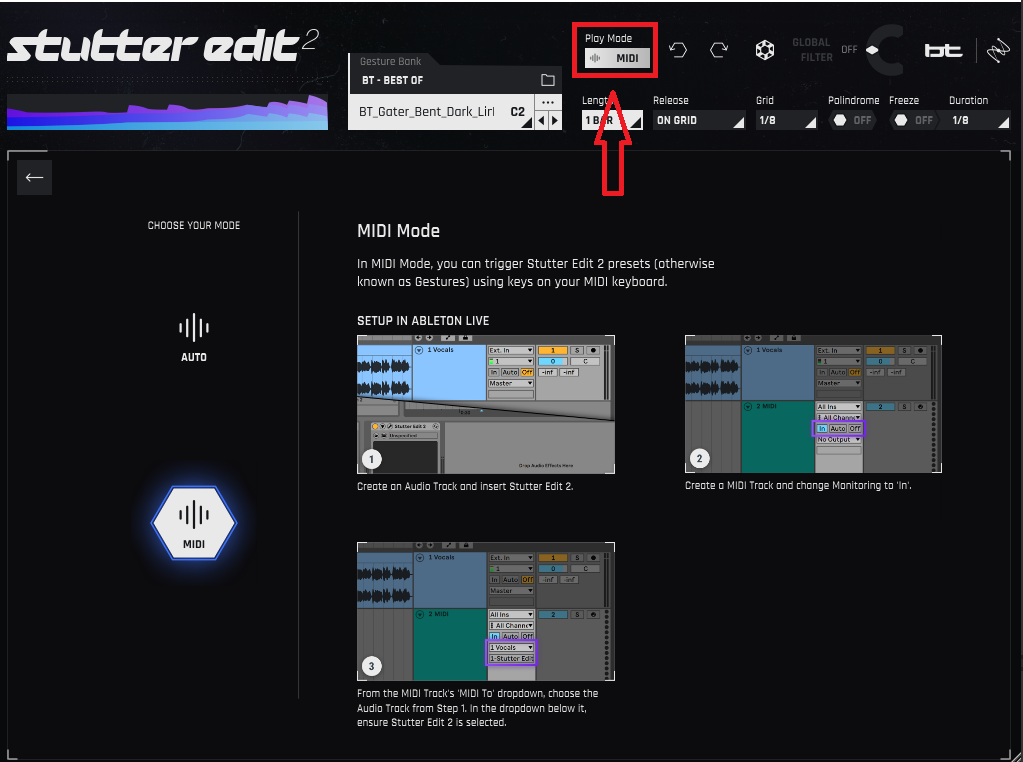
Task: Open setup step 2 screenshot thumbnail
Action: click(x=814, y=404)
